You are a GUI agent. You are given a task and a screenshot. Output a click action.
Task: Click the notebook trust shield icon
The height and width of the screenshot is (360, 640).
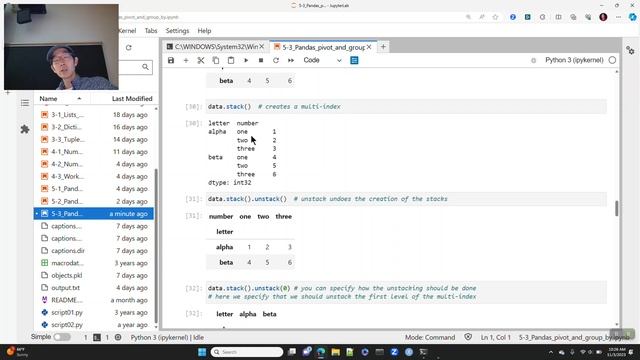click(468, 337)
